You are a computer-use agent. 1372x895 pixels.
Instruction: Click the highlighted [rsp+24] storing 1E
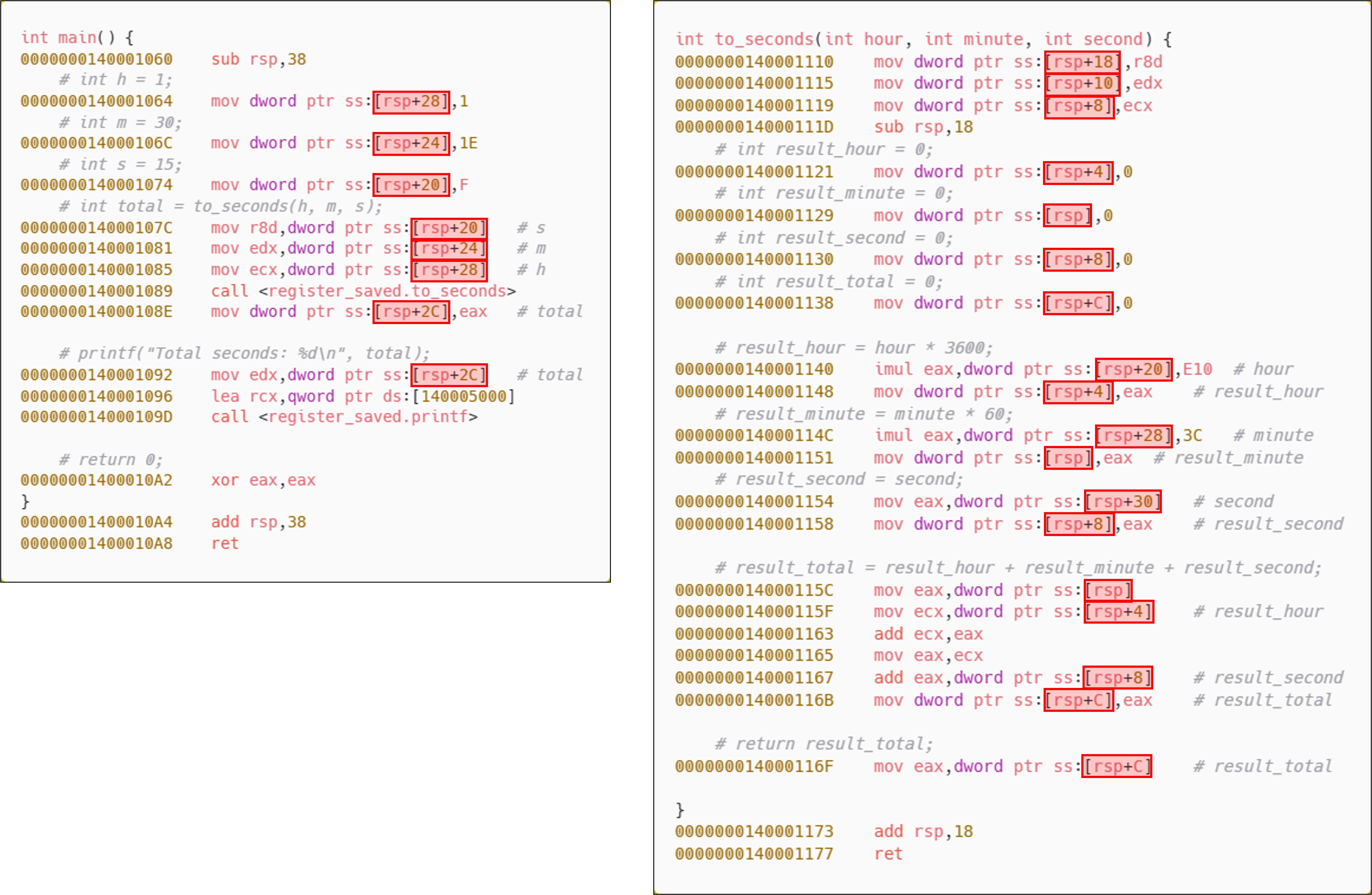tap(411, 143)
